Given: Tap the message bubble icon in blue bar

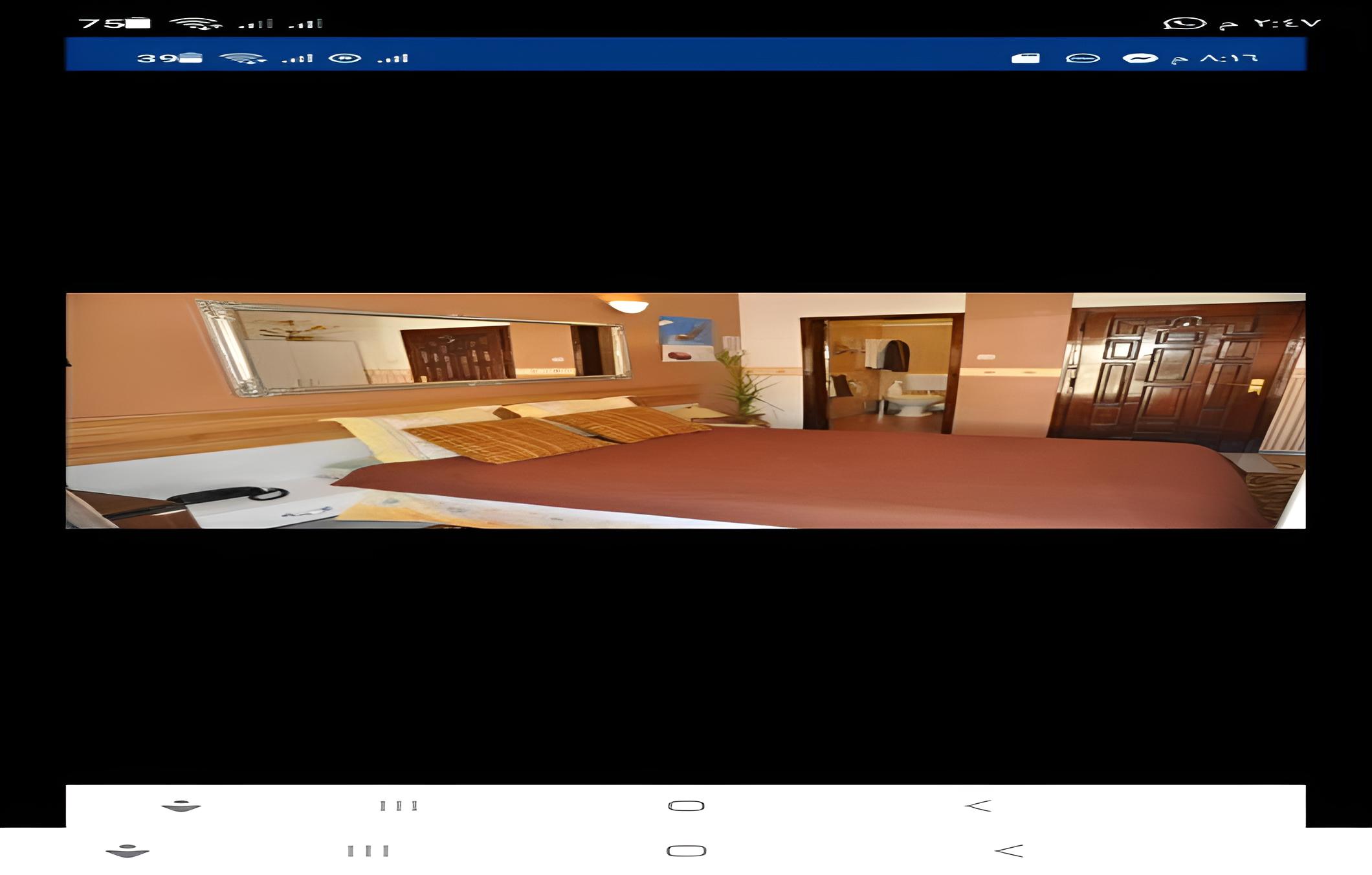Looking at the screenshot, I should click(1083, 58).
